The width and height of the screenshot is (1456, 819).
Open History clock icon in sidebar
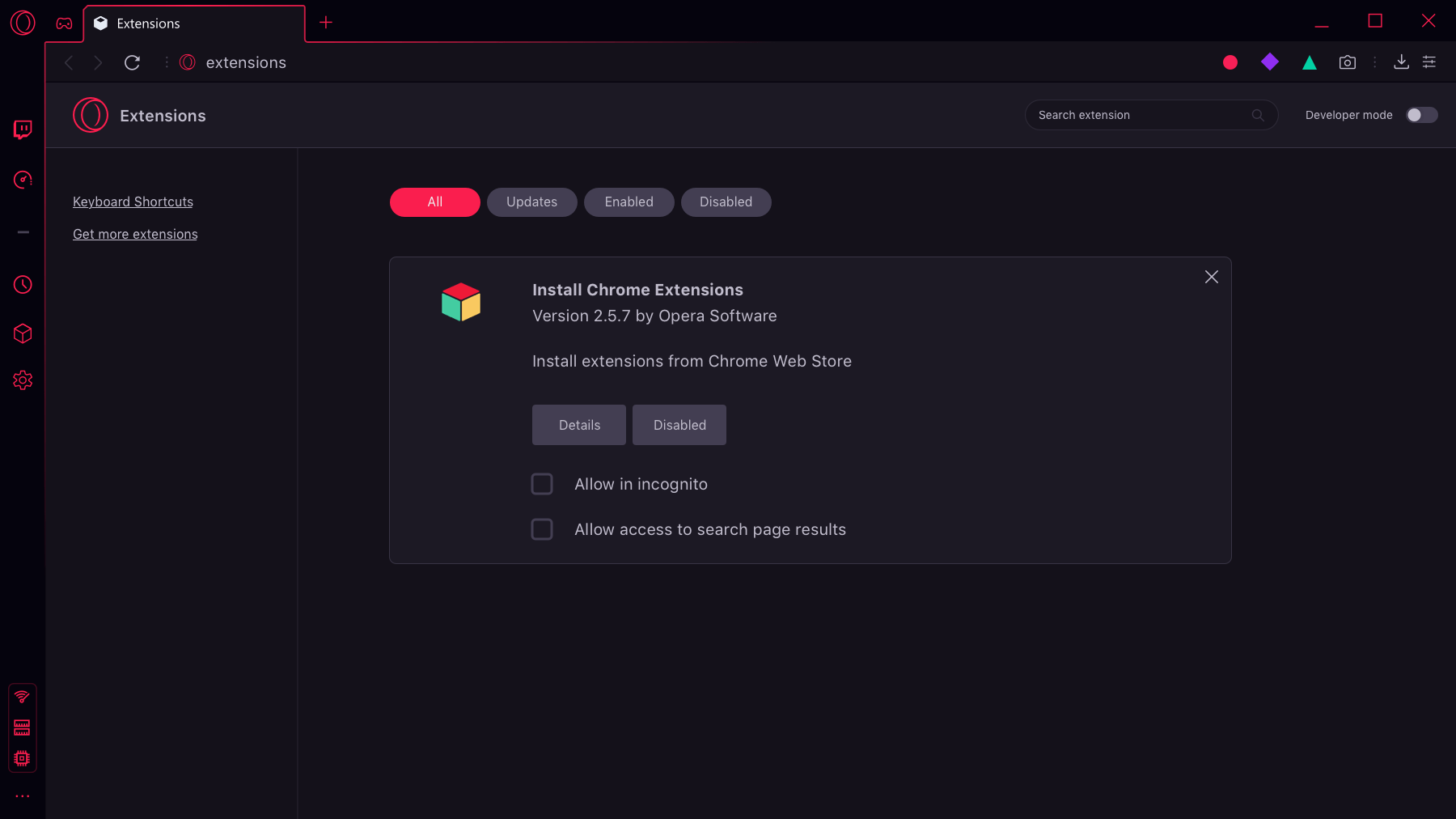coord(23,285)
